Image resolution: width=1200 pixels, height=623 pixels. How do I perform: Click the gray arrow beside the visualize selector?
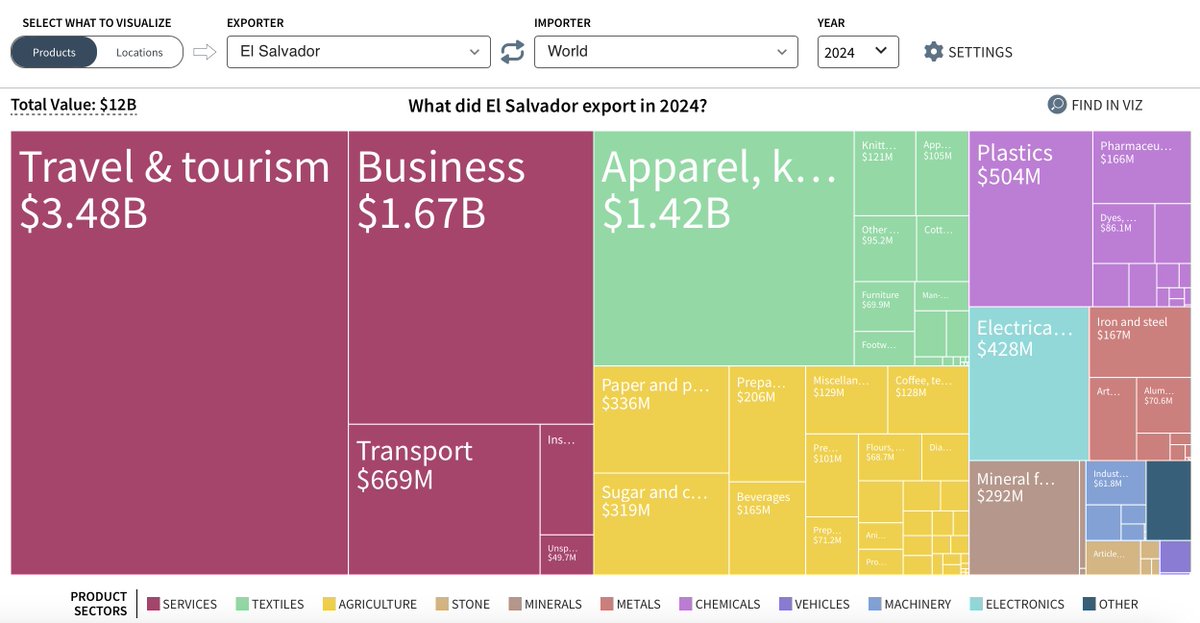(203, 50)
